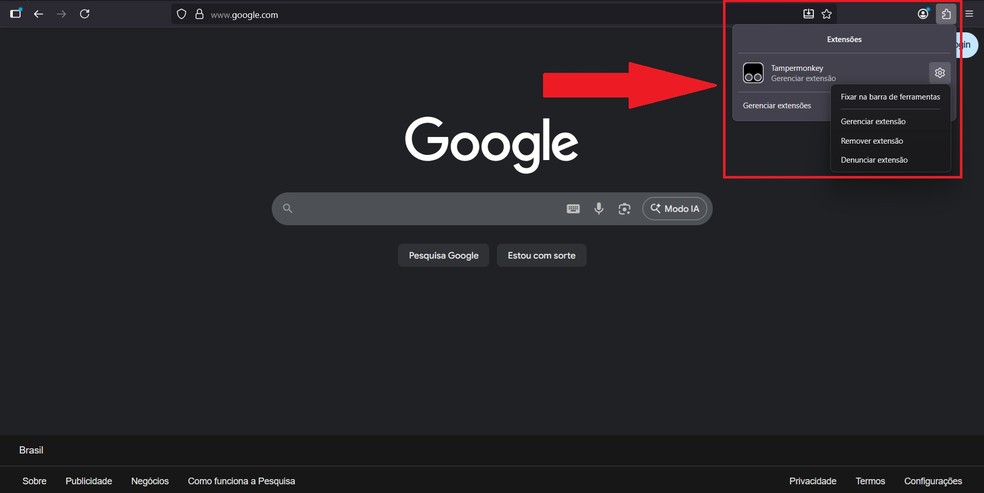This screenshot has height=493, width=984.
Task: Open the Termos footer link
Action: [x=870, y=481]
